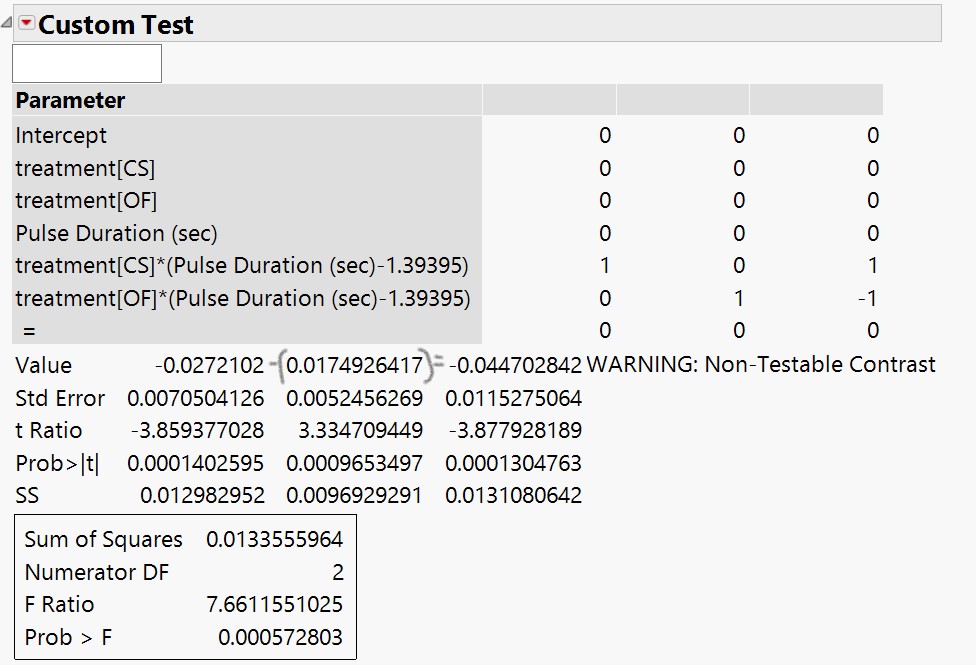Open the Custom Test red triangle menu
Screen dimensions: 976x665
tap(26, 24)
